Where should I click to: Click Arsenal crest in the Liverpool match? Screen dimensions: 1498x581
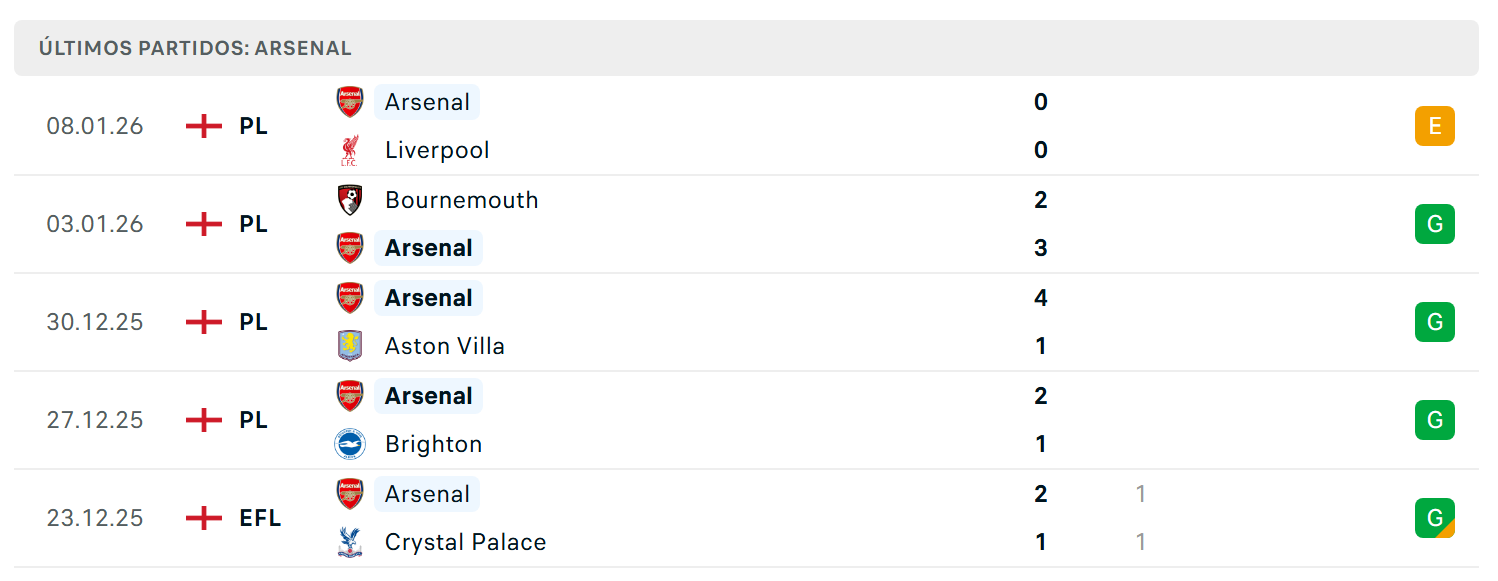(349, 102)
